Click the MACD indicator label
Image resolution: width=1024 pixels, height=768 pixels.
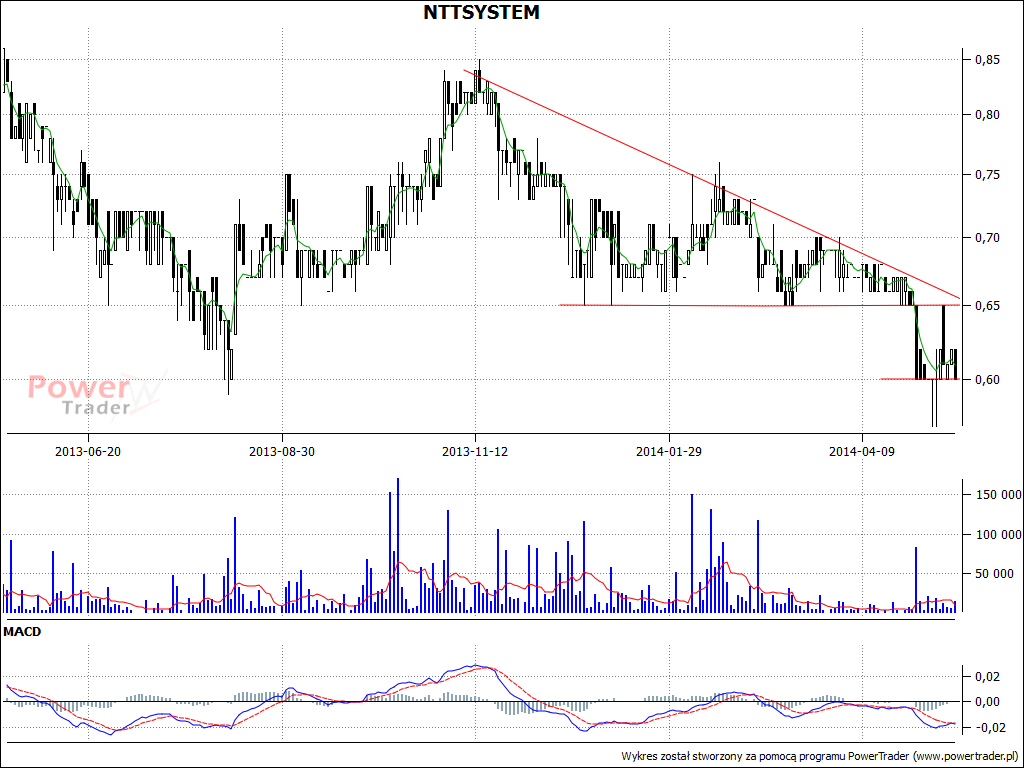22,632
